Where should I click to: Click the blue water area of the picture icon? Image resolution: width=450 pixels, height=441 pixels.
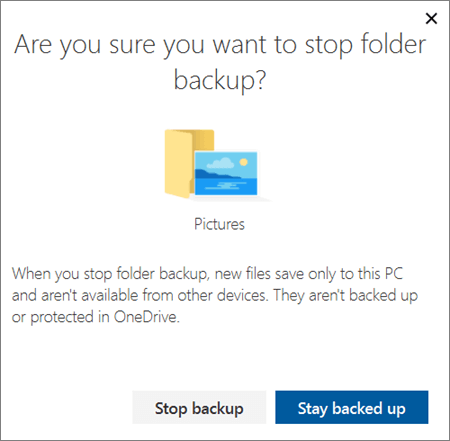226,186
